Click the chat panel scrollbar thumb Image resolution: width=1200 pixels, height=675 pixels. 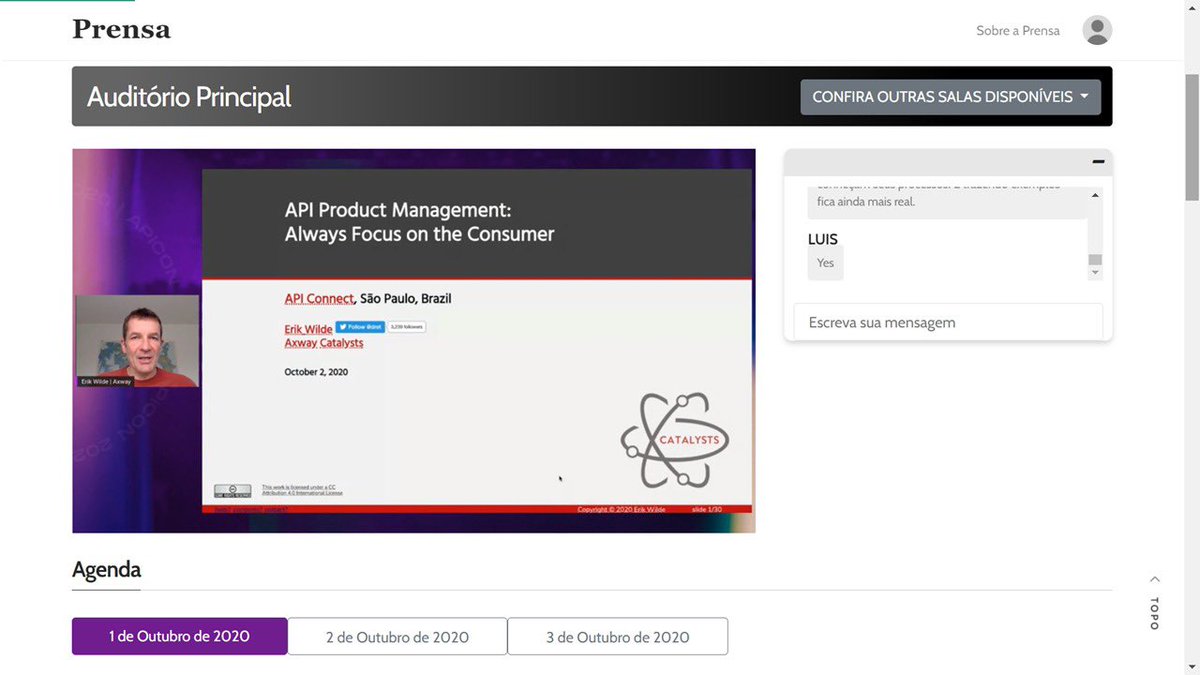(1095, 260)
